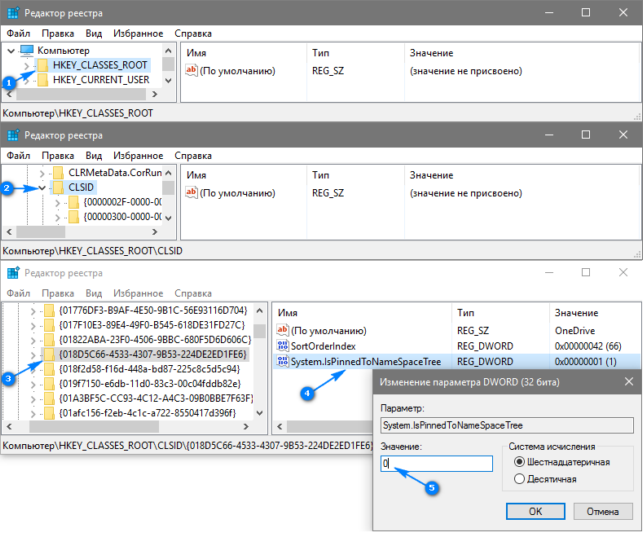This screenshot has width=643, height=533.
Task: Click registry editor app icon in second window title
Action: click(x=13, y=135)
